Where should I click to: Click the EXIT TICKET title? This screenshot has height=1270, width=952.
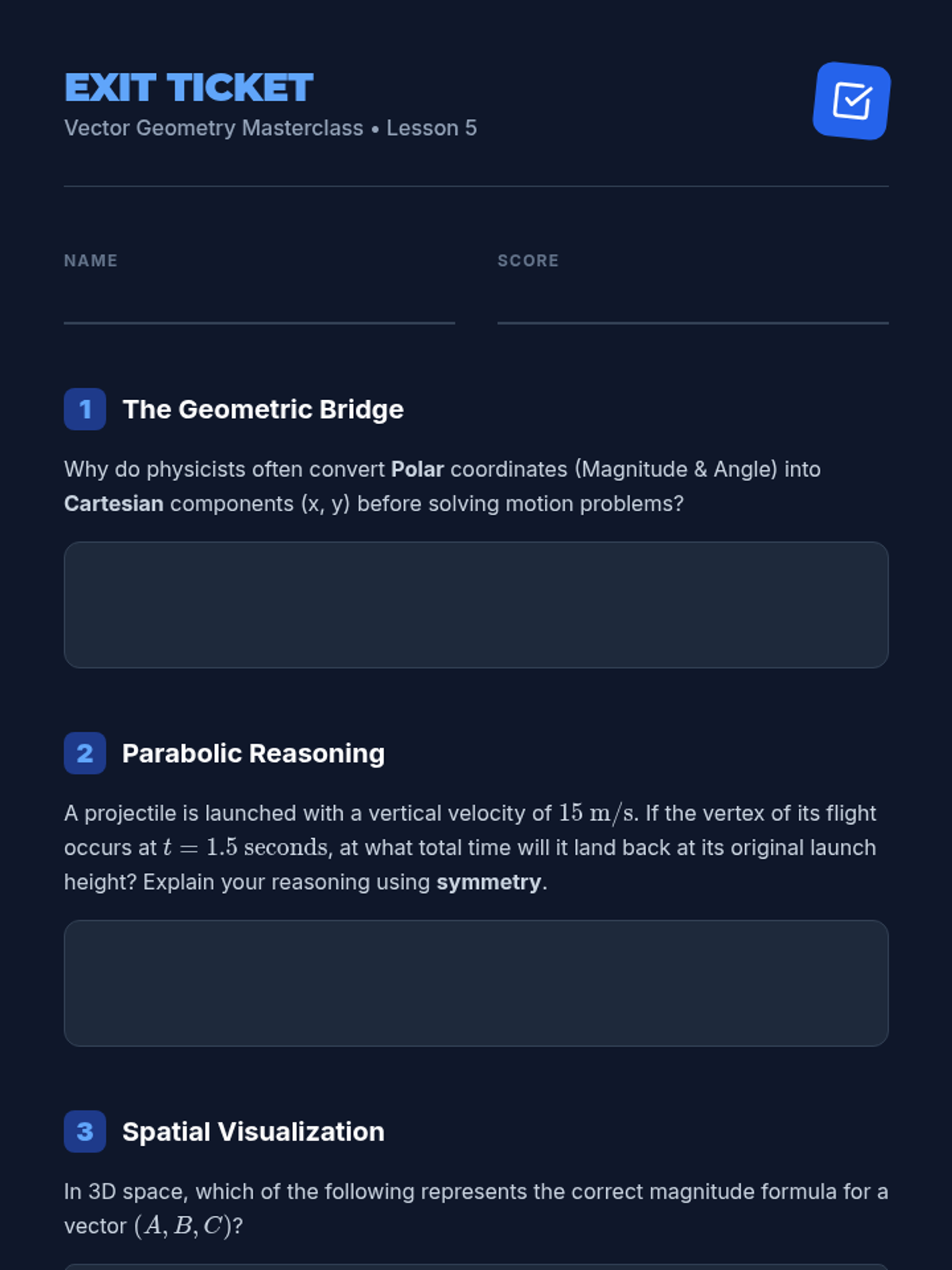189,88
